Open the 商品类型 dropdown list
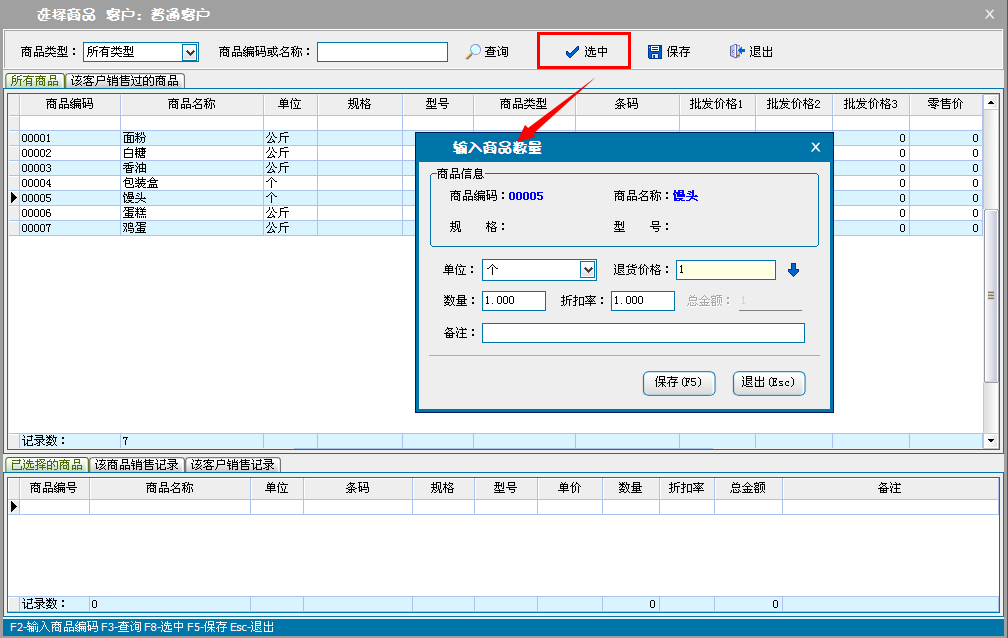Screen dimensions: 1008x638 click(190, 52)
